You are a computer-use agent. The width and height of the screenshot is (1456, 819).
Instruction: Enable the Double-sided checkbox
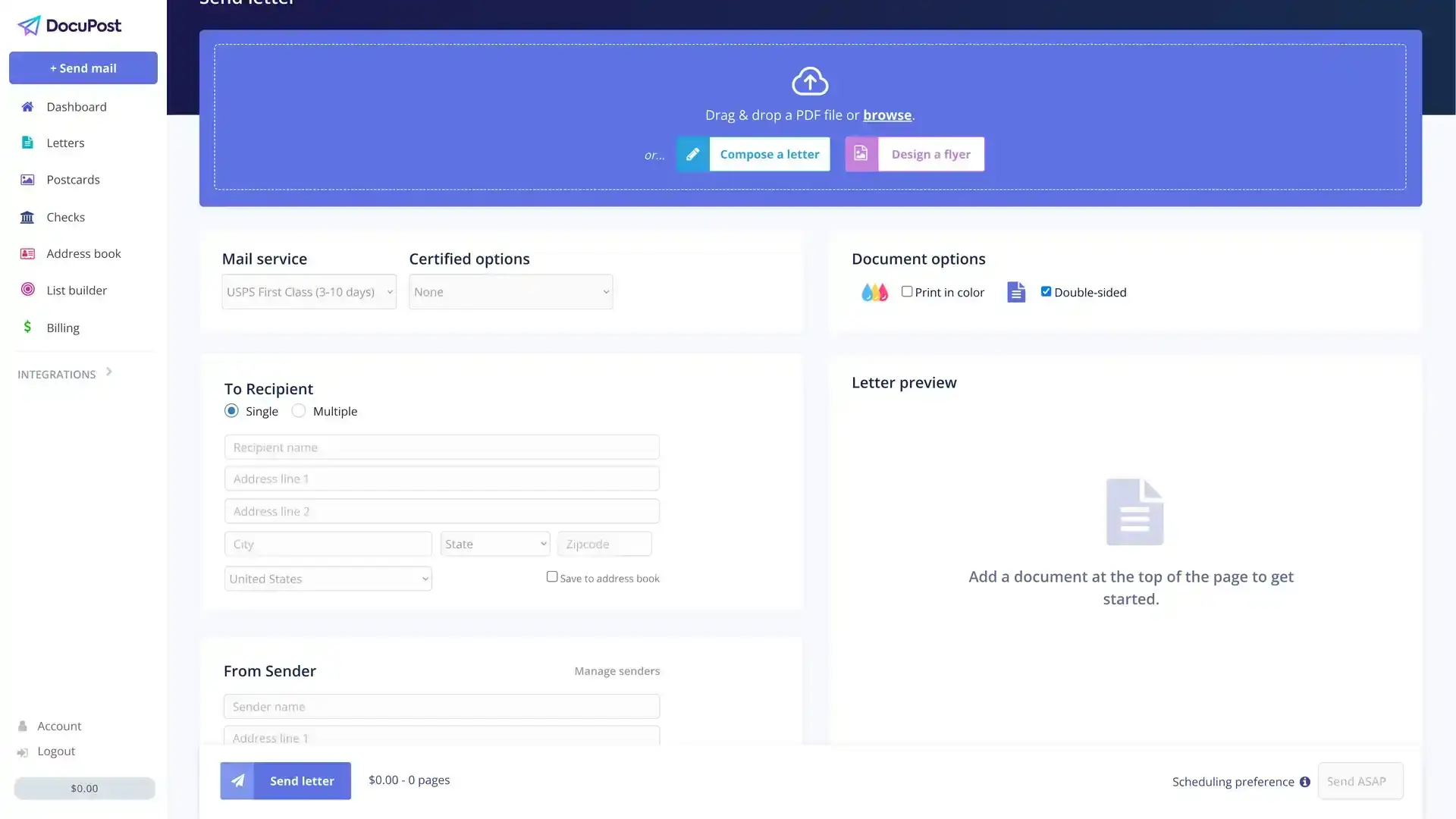point(1046,291)
